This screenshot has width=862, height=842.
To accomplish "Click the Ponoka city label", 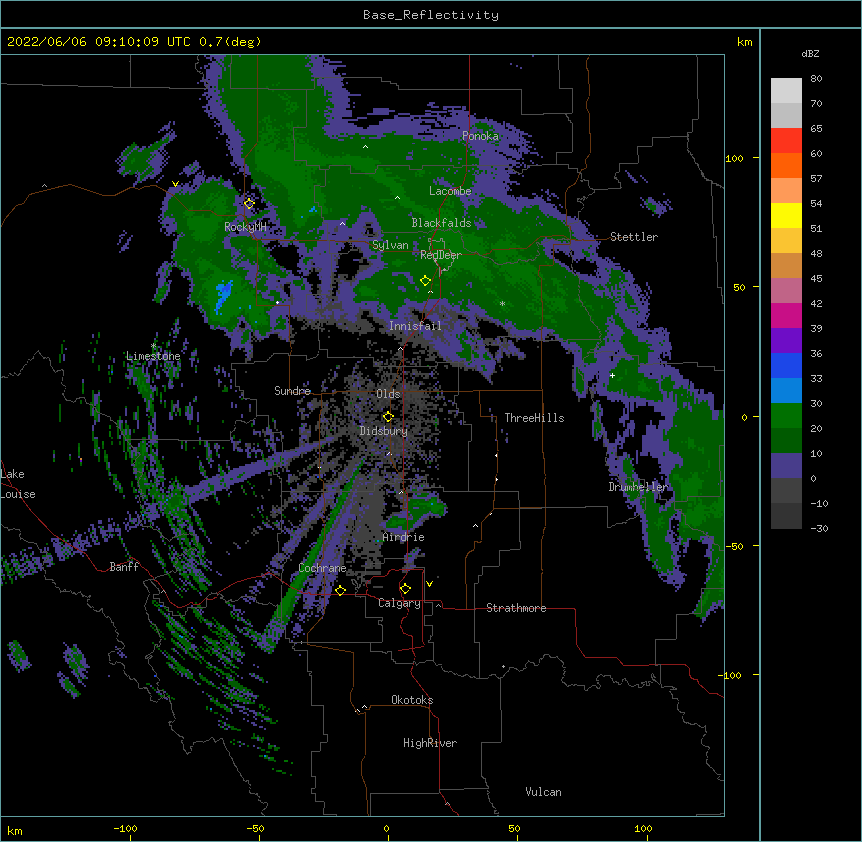I will pyautogui.click(x=480, y=136).
